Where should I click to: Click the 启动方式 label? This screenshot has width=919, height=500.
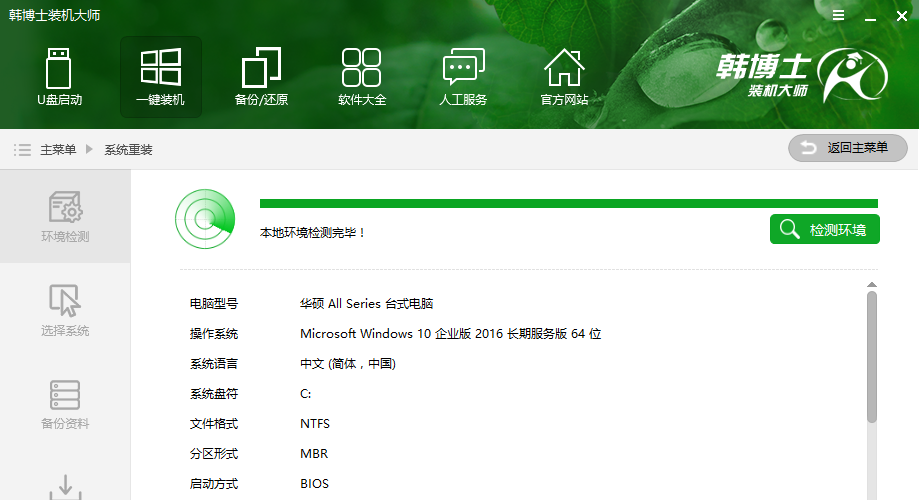[214, 484]
